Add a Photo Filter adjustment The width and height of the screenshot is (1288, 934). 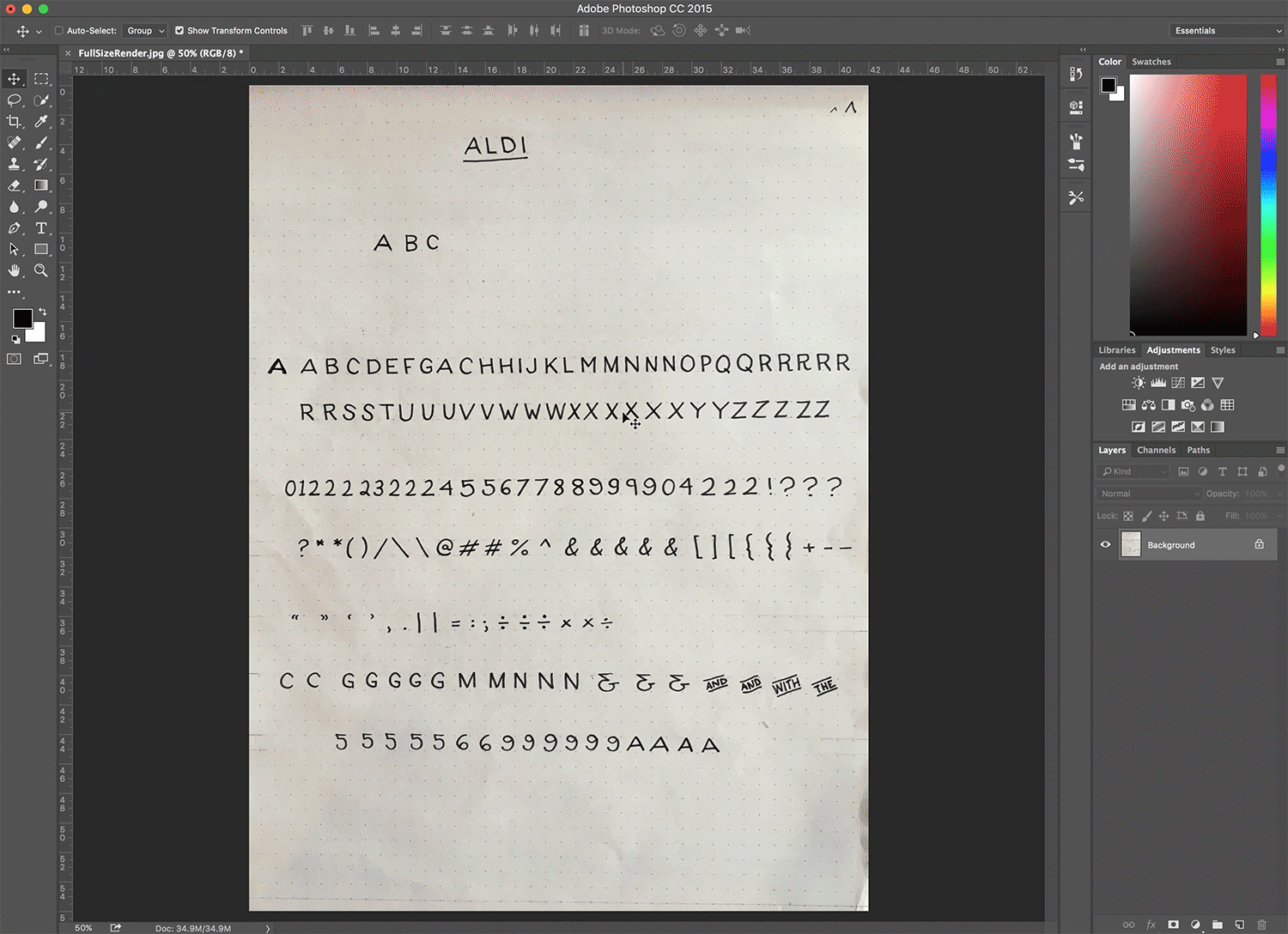click(1188, 405)
